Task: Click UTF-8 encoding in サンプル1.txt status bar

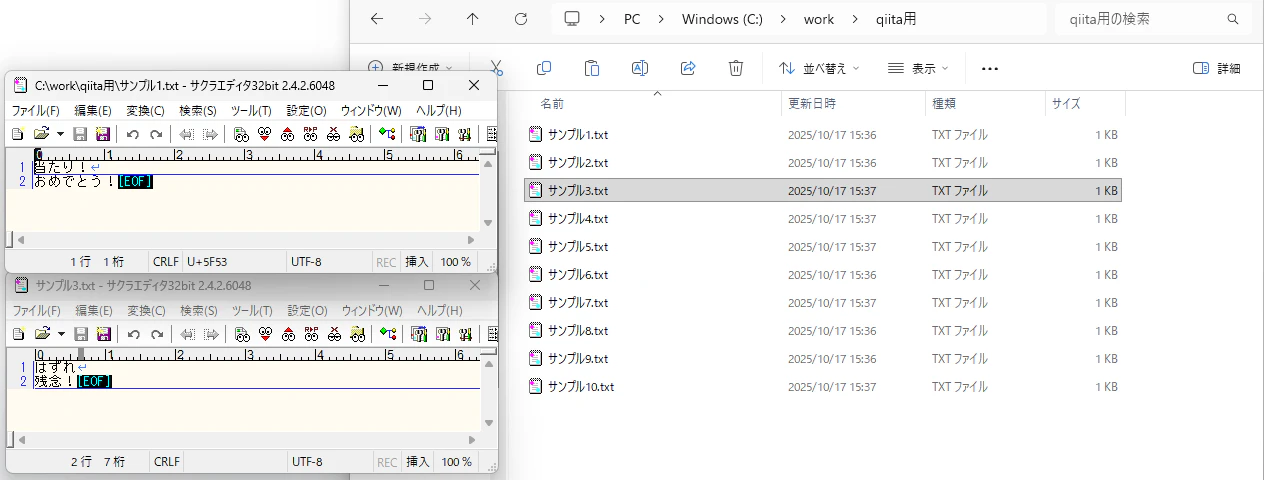Action: (x=306, y=262)
